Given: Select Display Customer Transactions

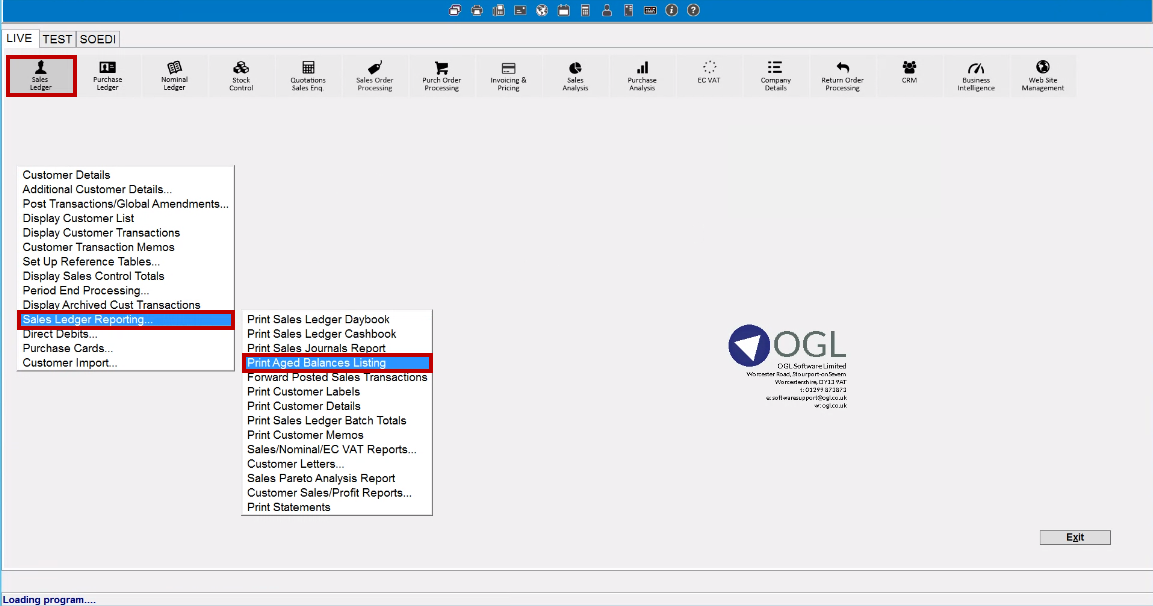Looking at the screenshot, I should [x=126, y=232].
